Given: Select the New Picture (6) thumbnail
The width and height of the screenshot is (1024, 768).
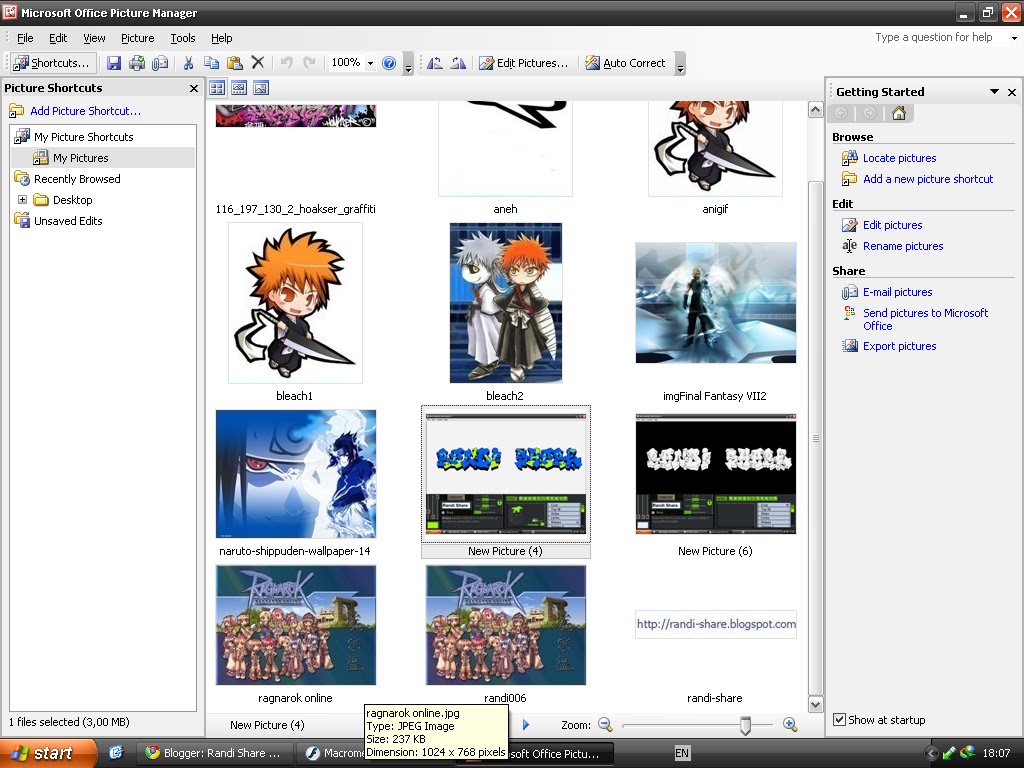Looking at the screenshot, I should coord(716,474).
